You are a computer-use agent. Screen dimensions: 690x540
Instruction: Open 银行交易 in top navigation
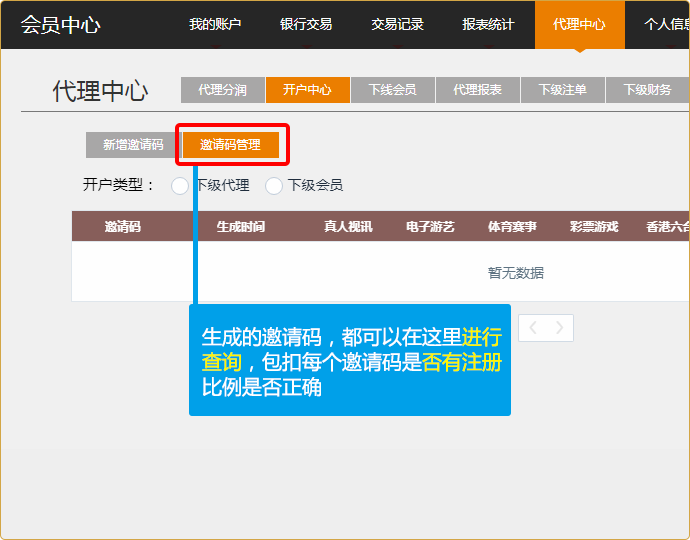(306, 24)
